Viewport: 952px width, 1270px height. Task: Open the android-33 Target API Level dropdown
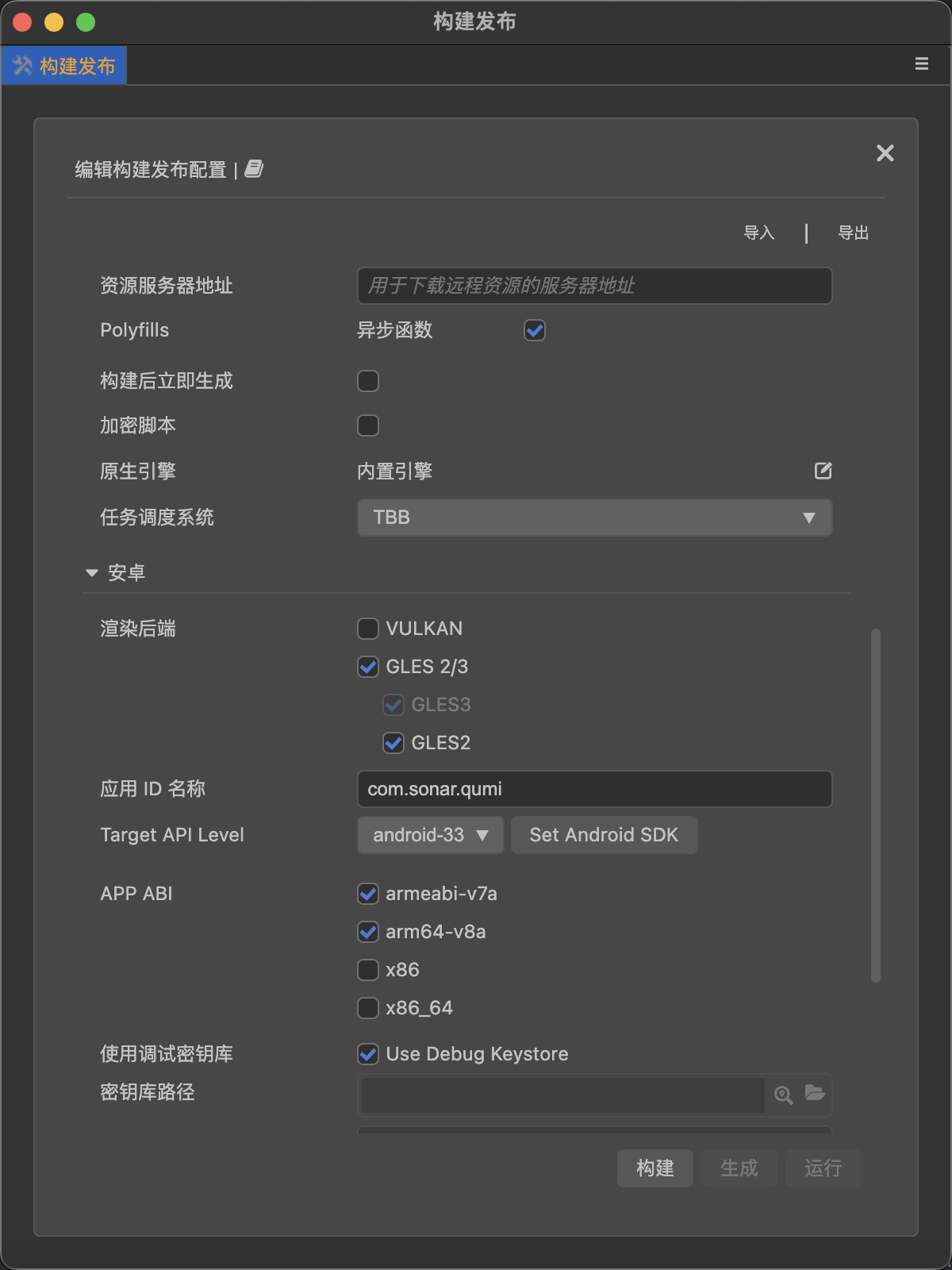(x=430, y=835)
